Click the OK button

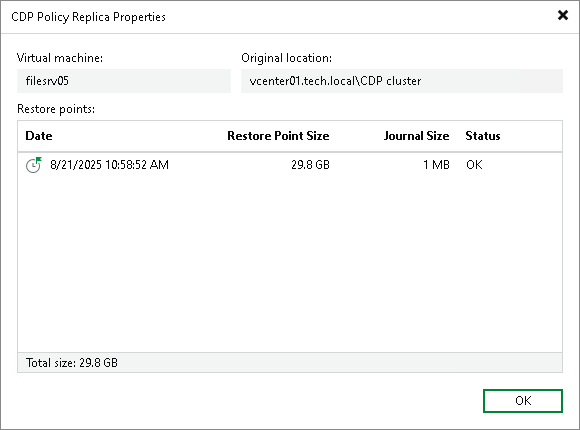point(523,400)
